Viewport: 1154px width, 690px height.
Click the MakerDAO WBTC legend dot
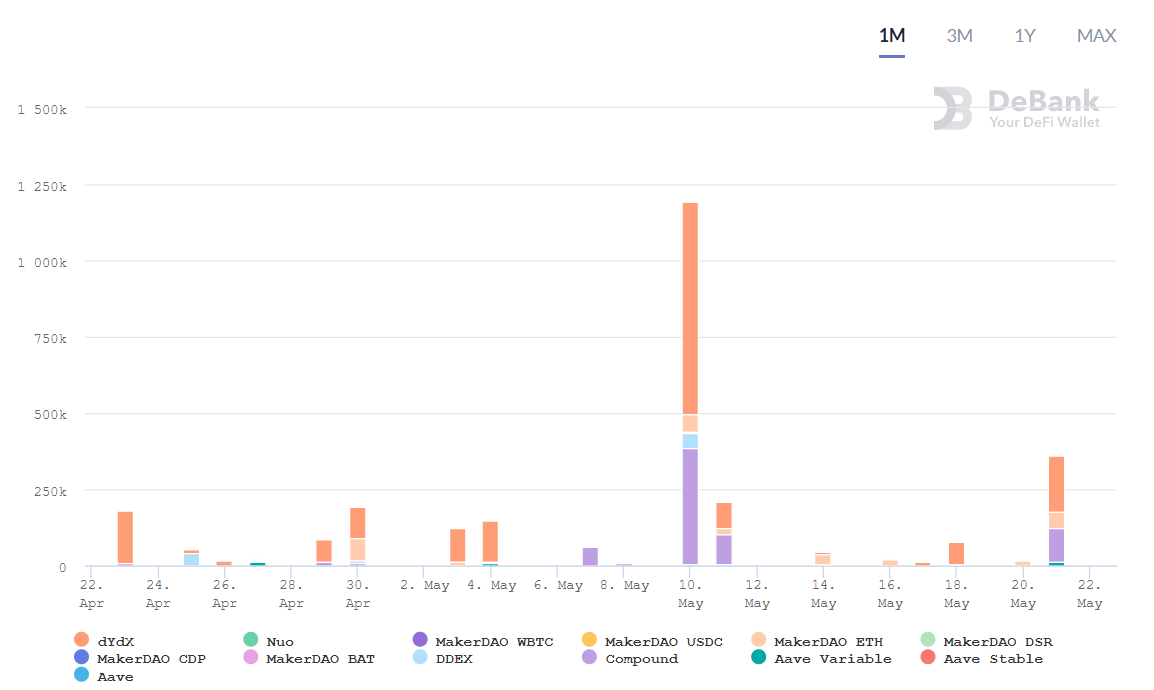pos(420,641)
